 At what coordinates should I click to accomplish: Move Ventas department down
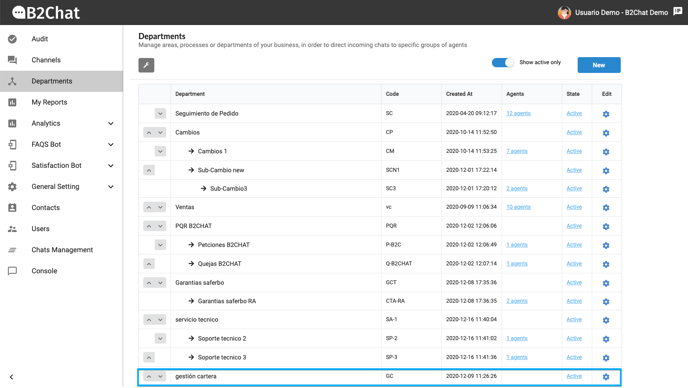(160, 207)
